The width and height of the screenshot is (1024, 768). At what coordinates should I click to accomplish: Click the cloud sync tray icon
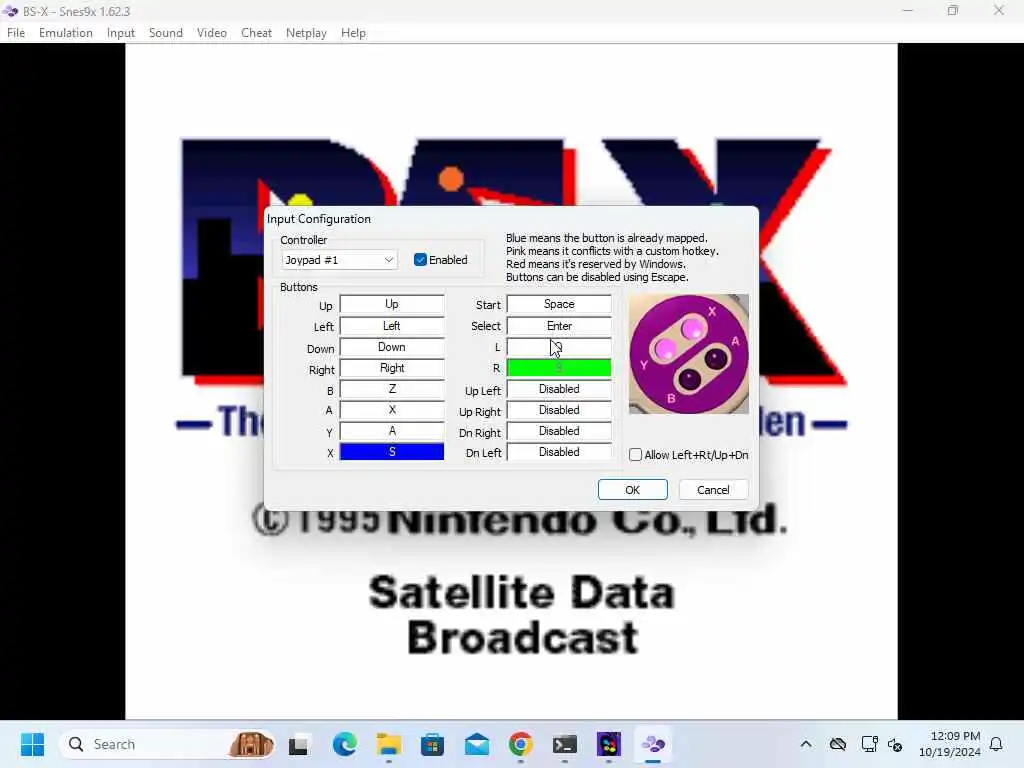click(x=838, y=744)
